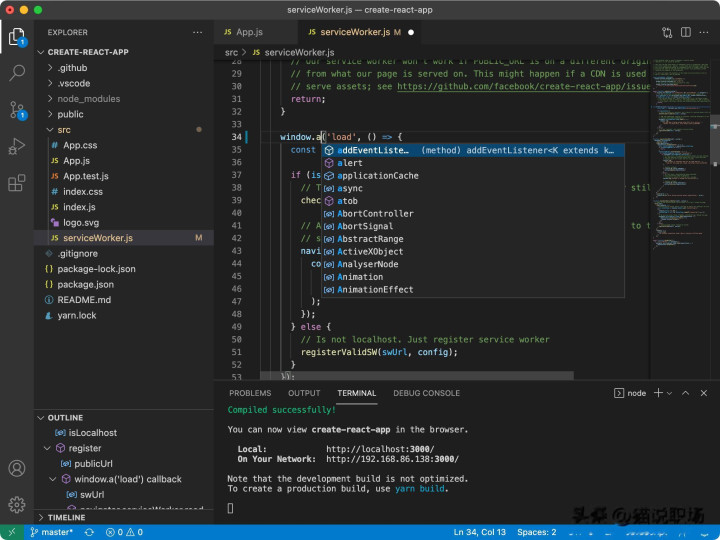
Task: Switch to the App.js editor tab
Action: pos(248,32)
